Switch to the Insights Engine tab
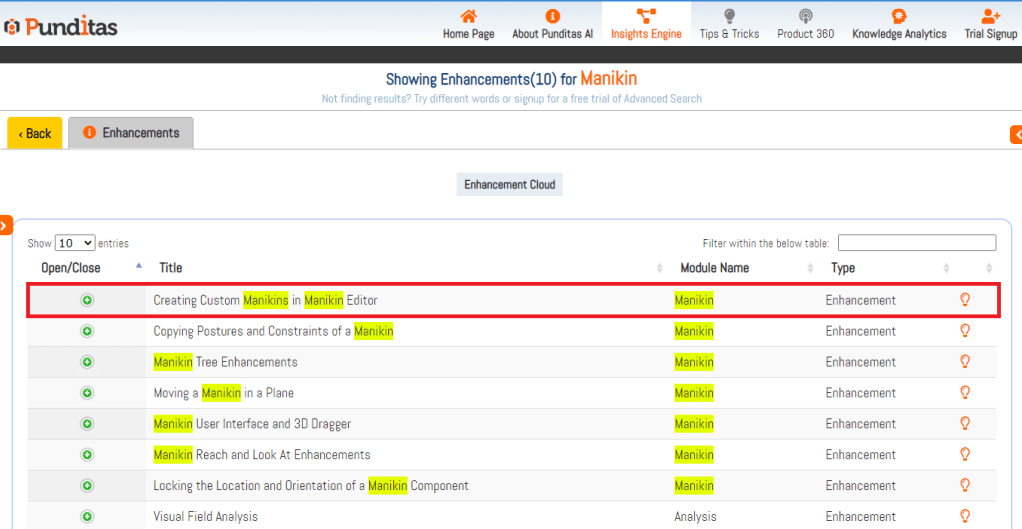The width and height of the screenshot is (1022, 529). point(646,24)
